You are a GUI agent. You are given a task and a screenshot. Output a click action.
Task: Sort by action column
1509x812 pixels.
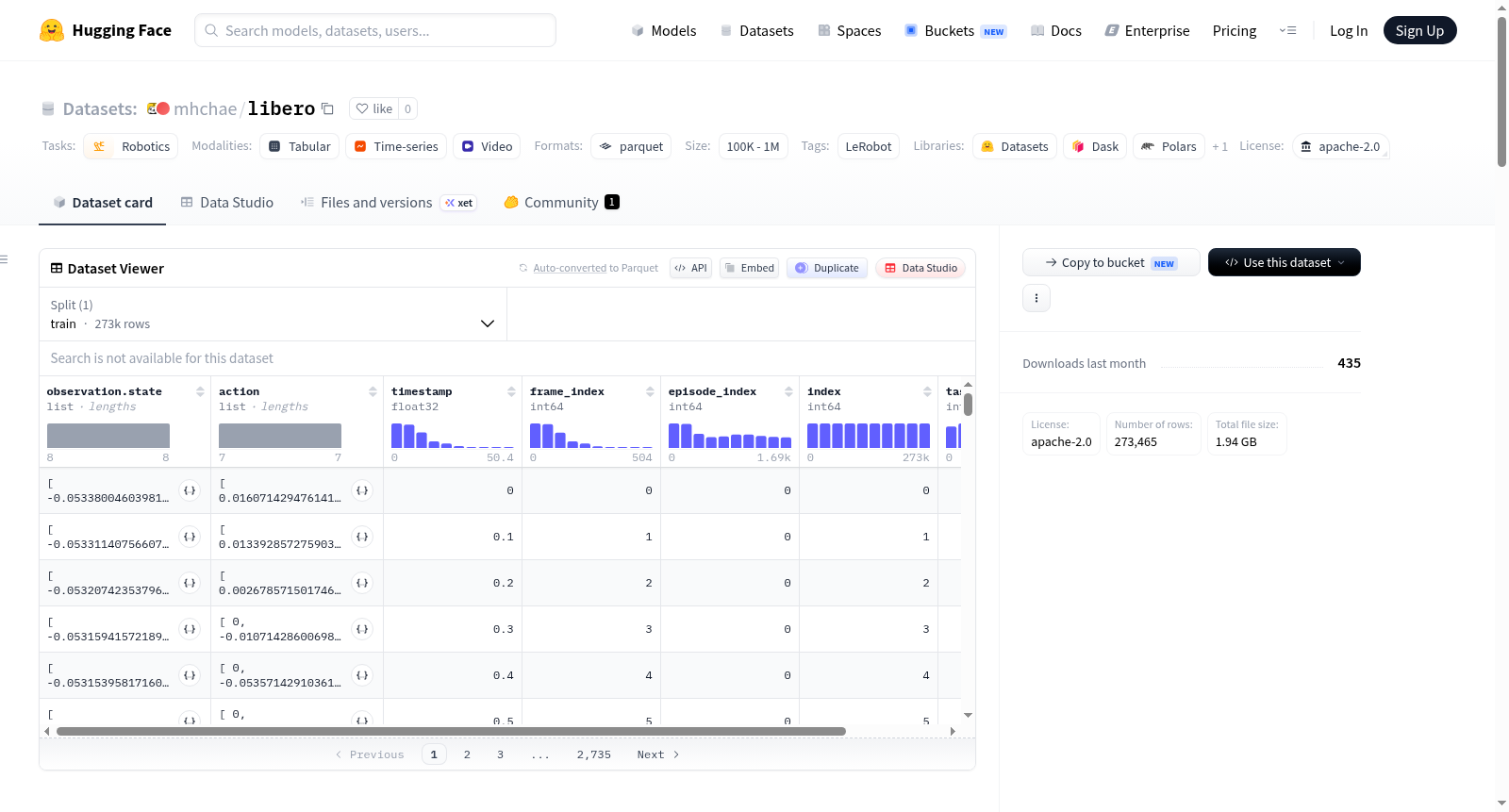pyautogui.click(x=373, y=391)
